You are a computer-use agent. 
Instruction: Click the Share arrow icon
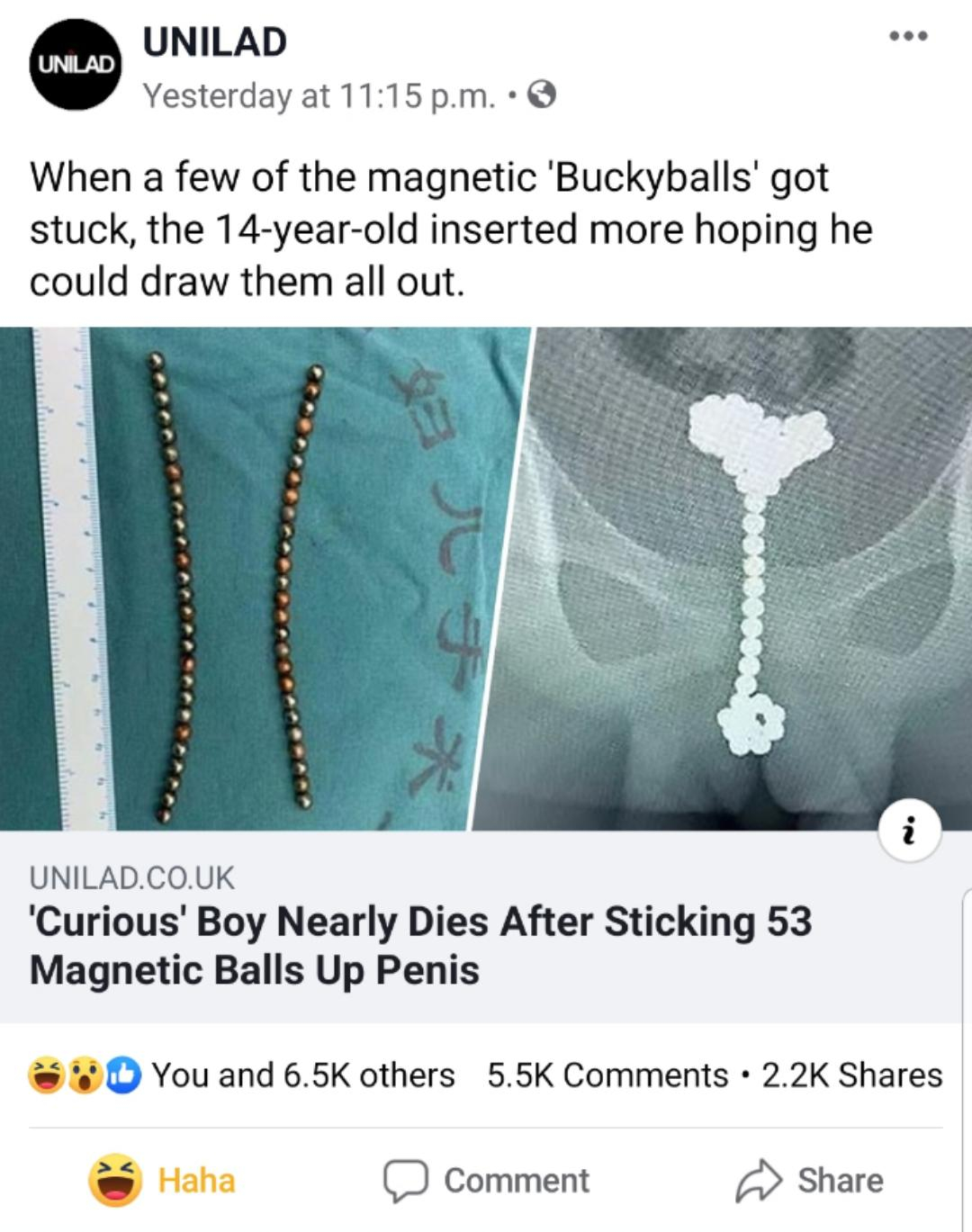(760, 1181)
